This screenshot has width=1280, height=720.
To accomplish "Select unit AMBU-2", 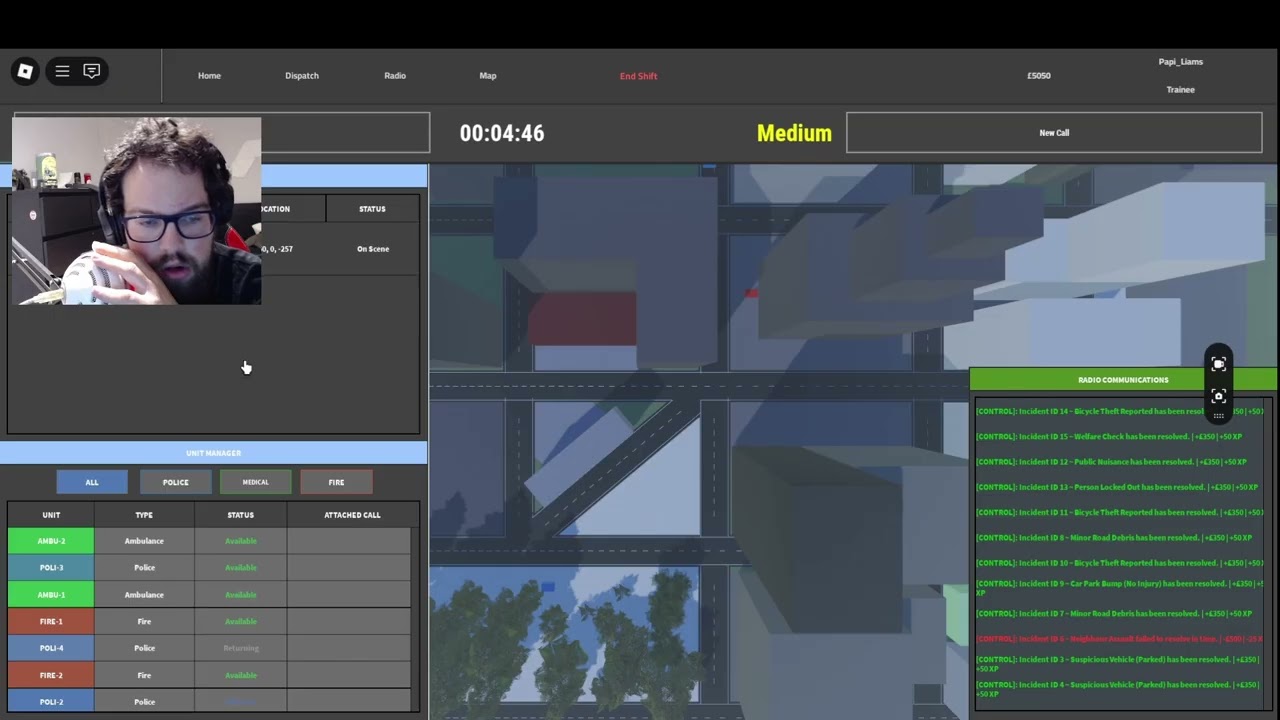I will [51, 541].
